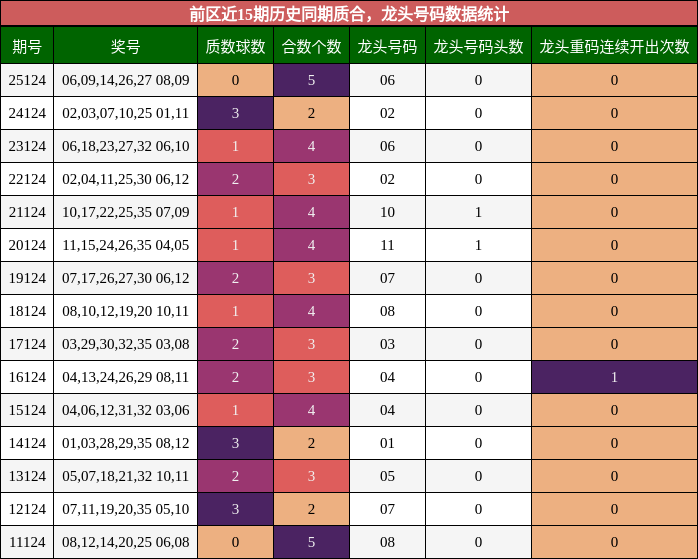698x559 pixels.
Task: Select winning numbers 08,10,12,19,20 10,11
Action: coord(126,311)
